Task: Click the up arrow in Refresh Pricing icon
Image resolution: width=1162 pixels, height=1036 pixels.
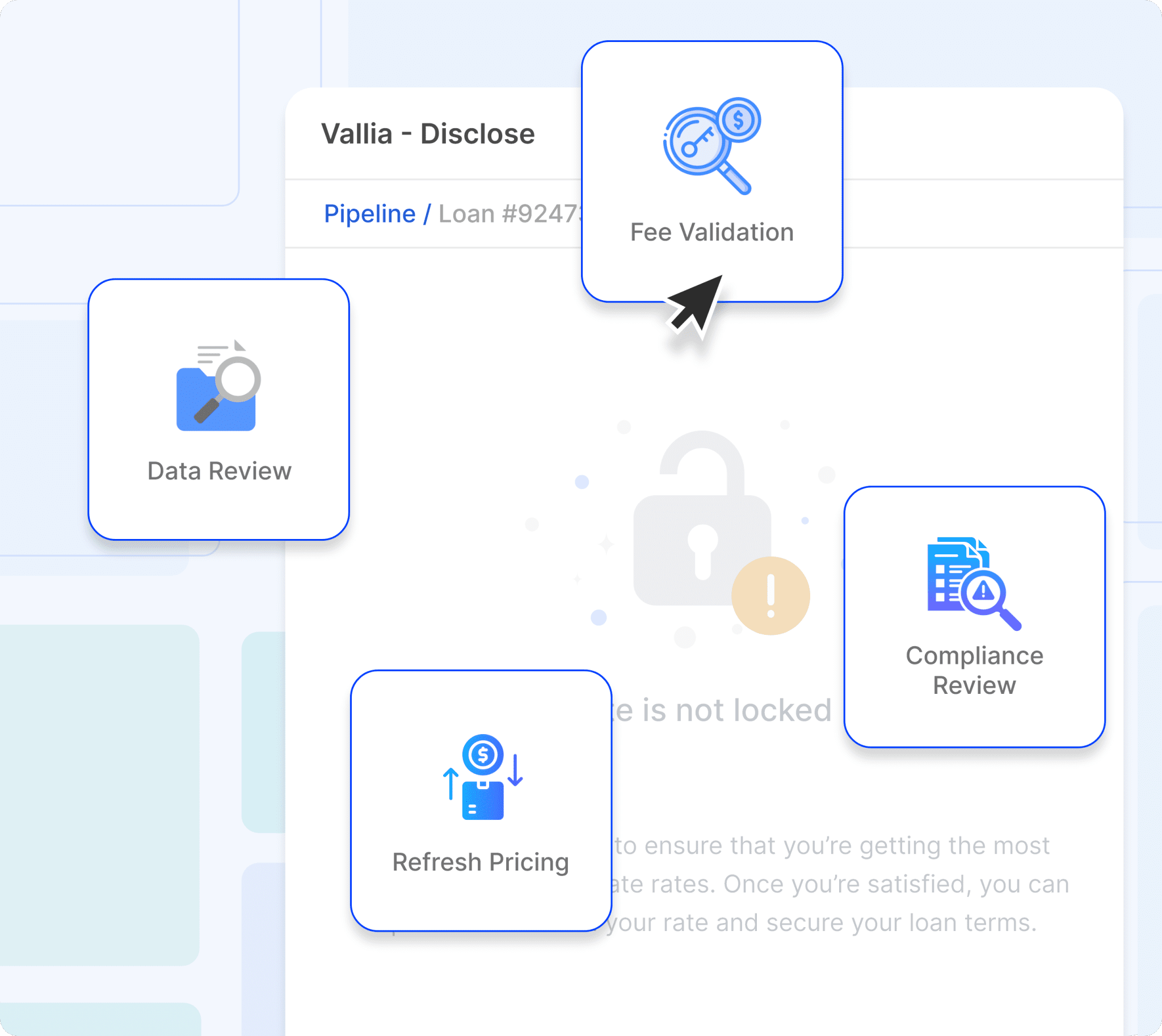Action: coord(451,784)
